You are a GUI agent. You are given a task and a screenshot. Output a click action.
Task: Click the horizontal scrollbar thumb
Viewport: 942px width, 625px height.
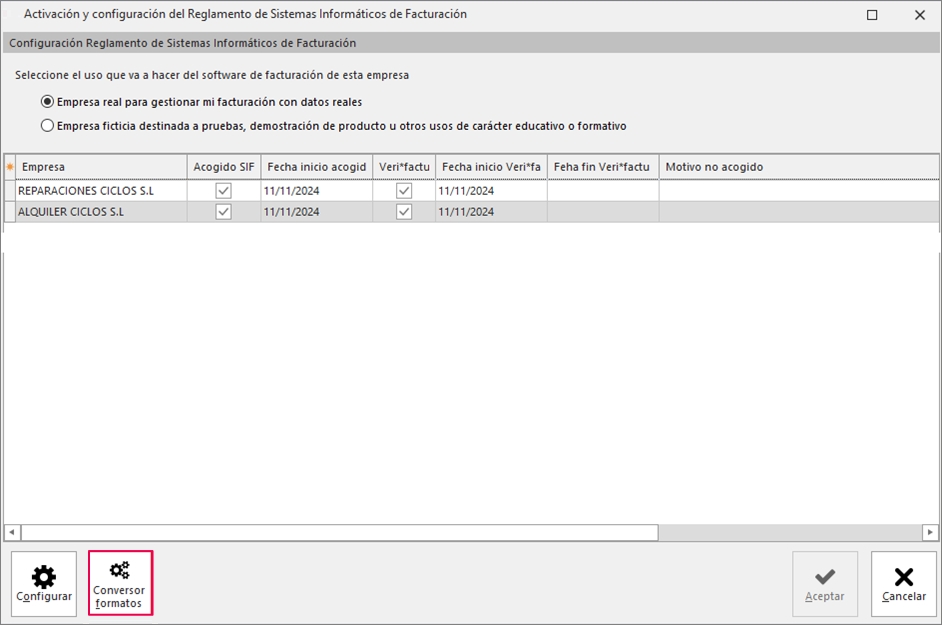tap(339, 532)
